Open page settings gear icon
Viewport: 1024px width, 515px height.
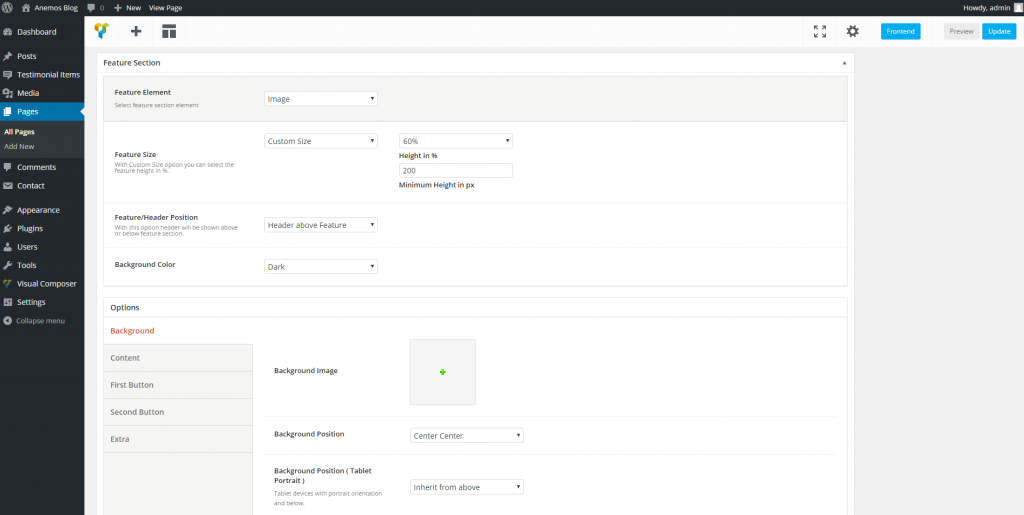click(852, 31)
